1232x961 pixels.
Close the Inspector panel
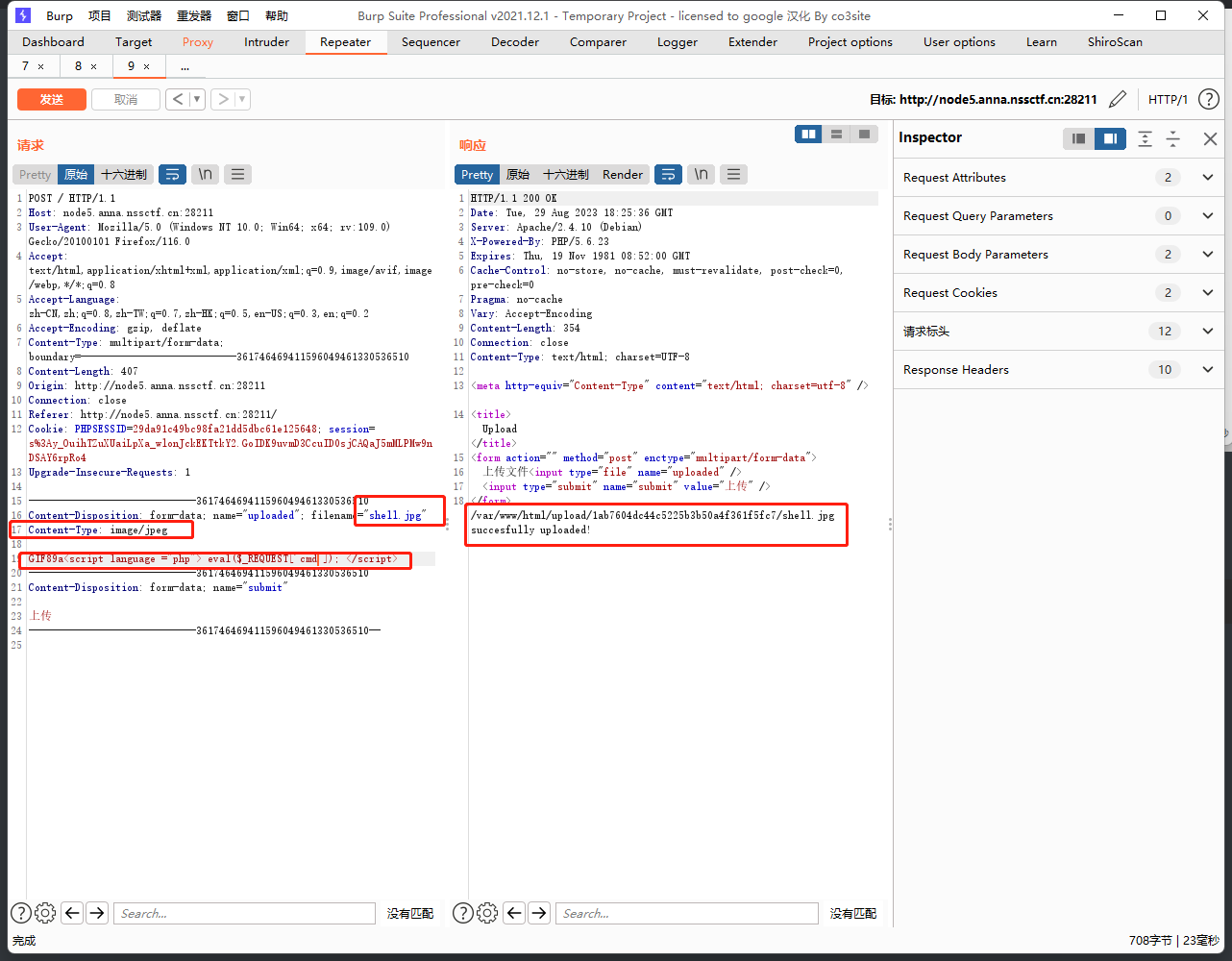tap(1210, 138)
